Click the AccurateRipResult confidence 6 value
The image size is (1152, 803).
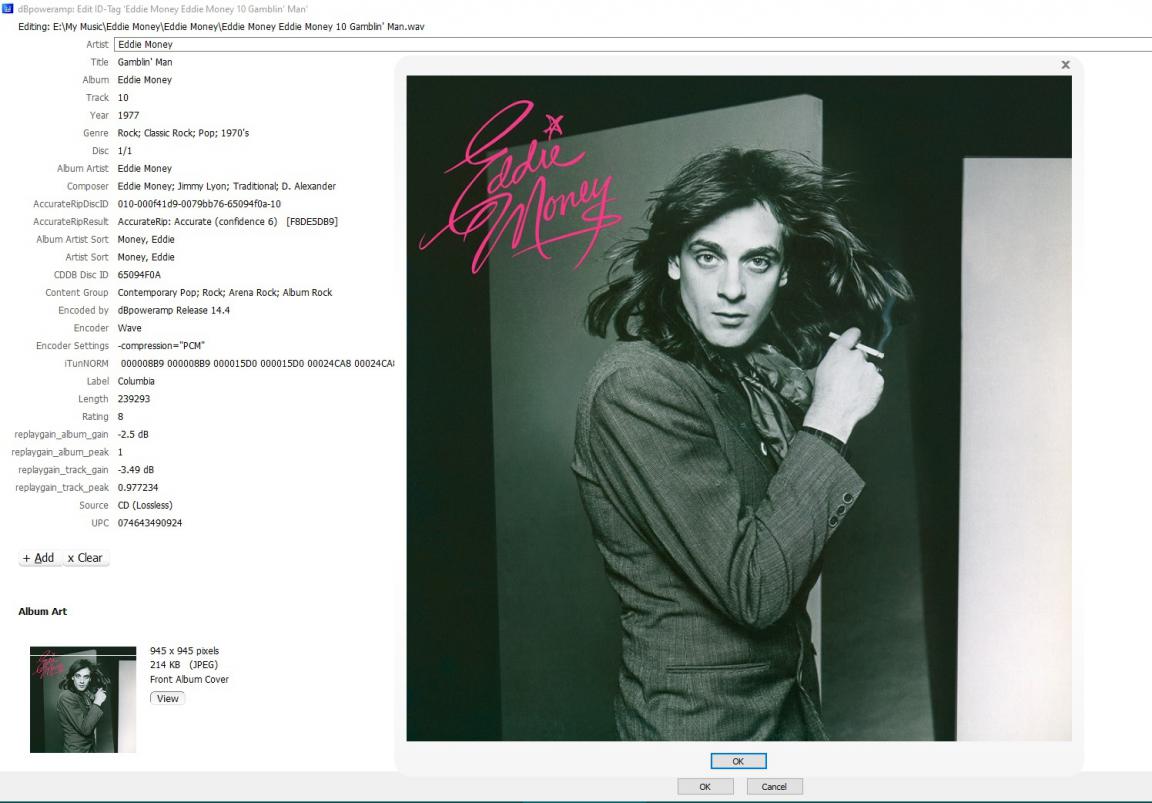click(228, 221)
